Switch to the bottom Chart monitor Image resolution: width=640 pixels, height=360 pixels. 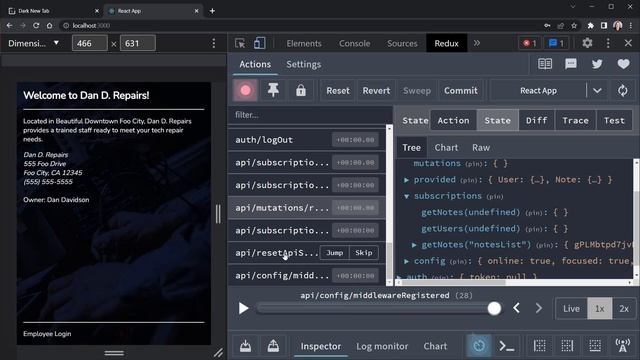(x=435, y=346)
